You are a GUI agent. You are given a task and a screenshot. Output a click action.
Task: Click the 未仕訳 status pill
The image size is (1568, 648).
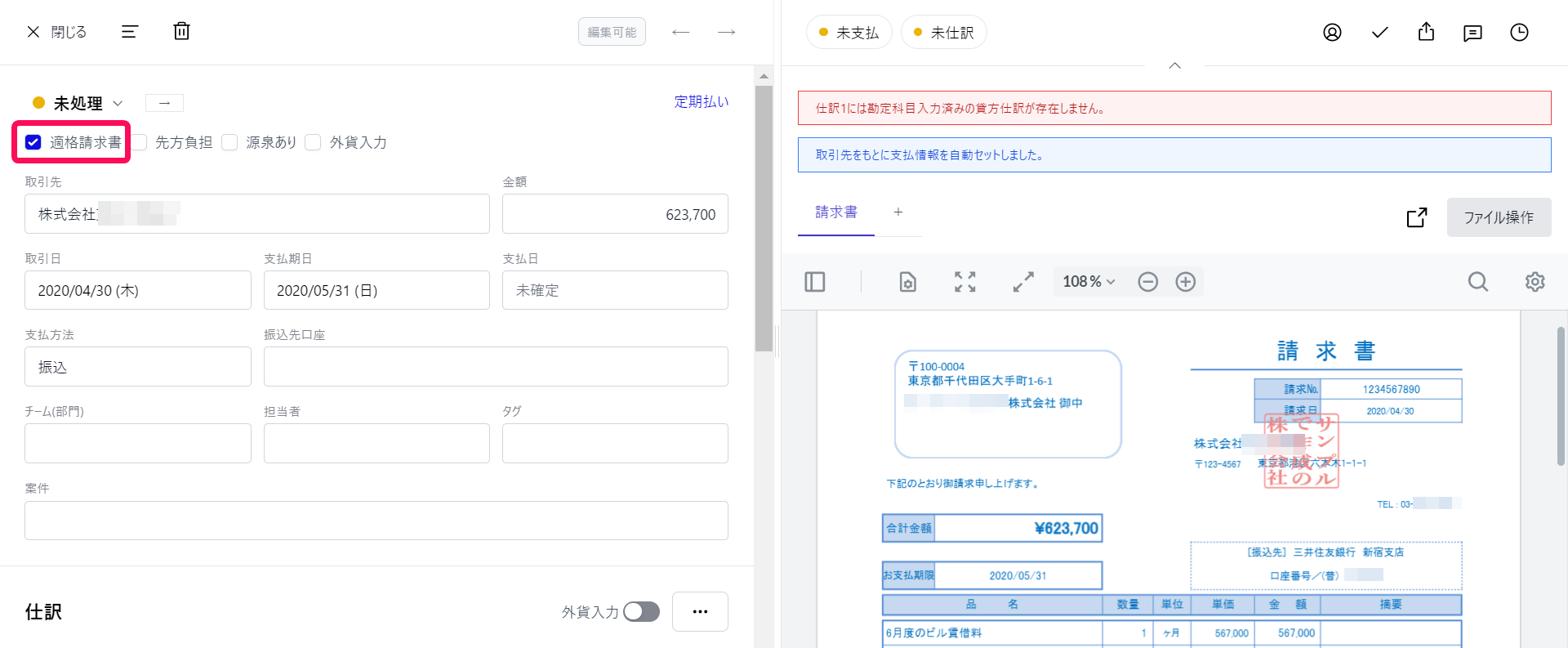943,33
